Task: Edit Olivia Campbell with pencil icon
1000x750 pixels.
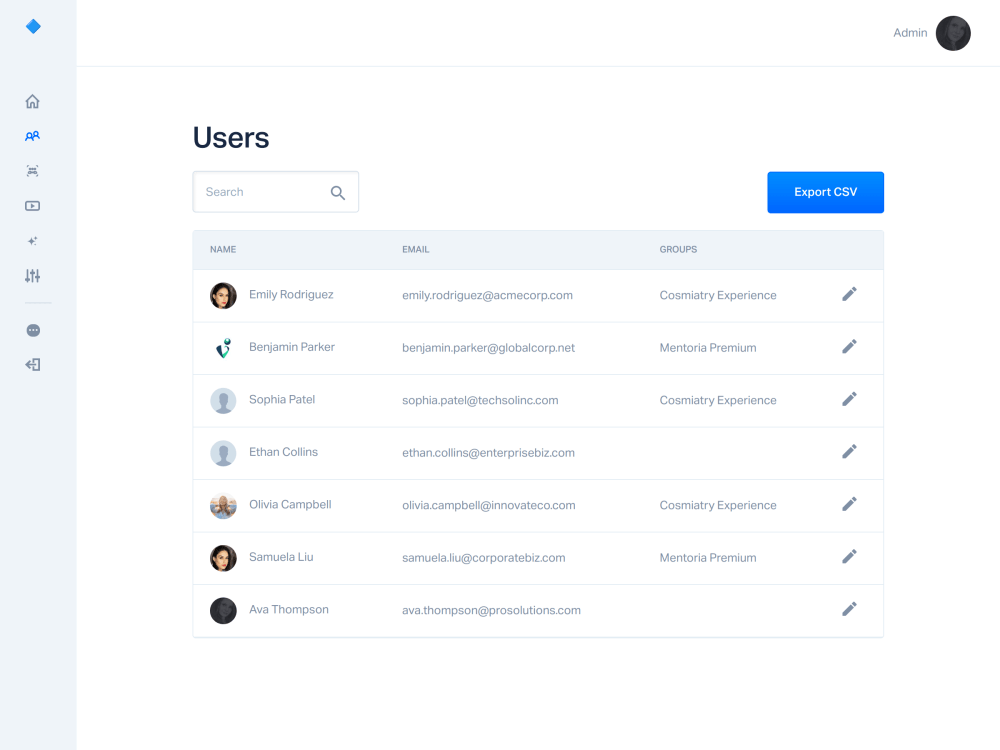Action: click(x=849, y=504)
